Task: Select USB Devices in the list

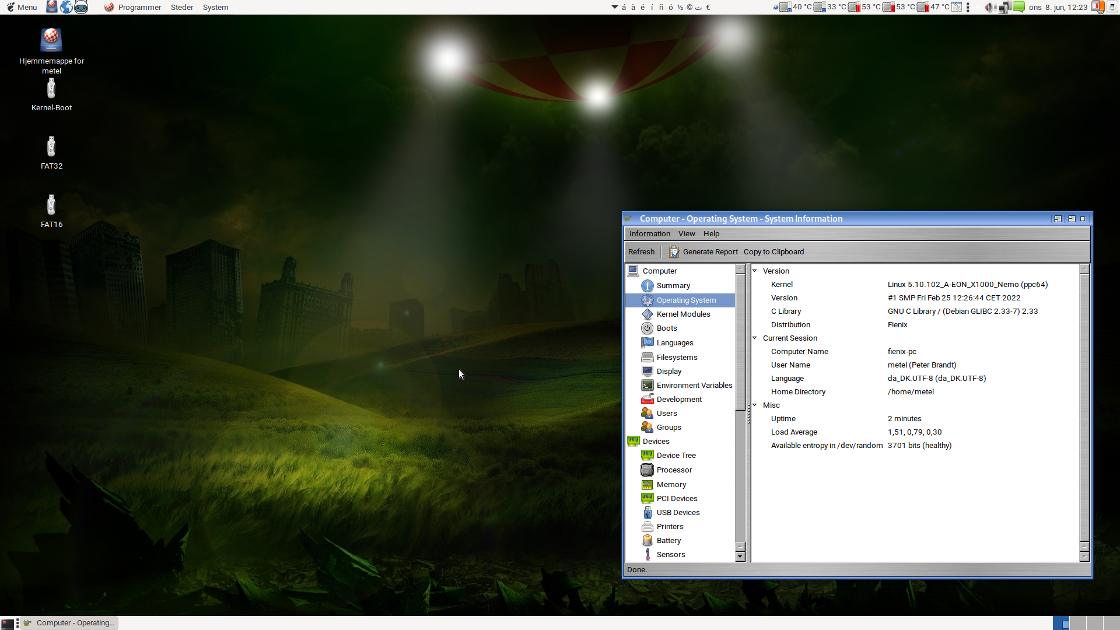Action: [x=677, y=512]
